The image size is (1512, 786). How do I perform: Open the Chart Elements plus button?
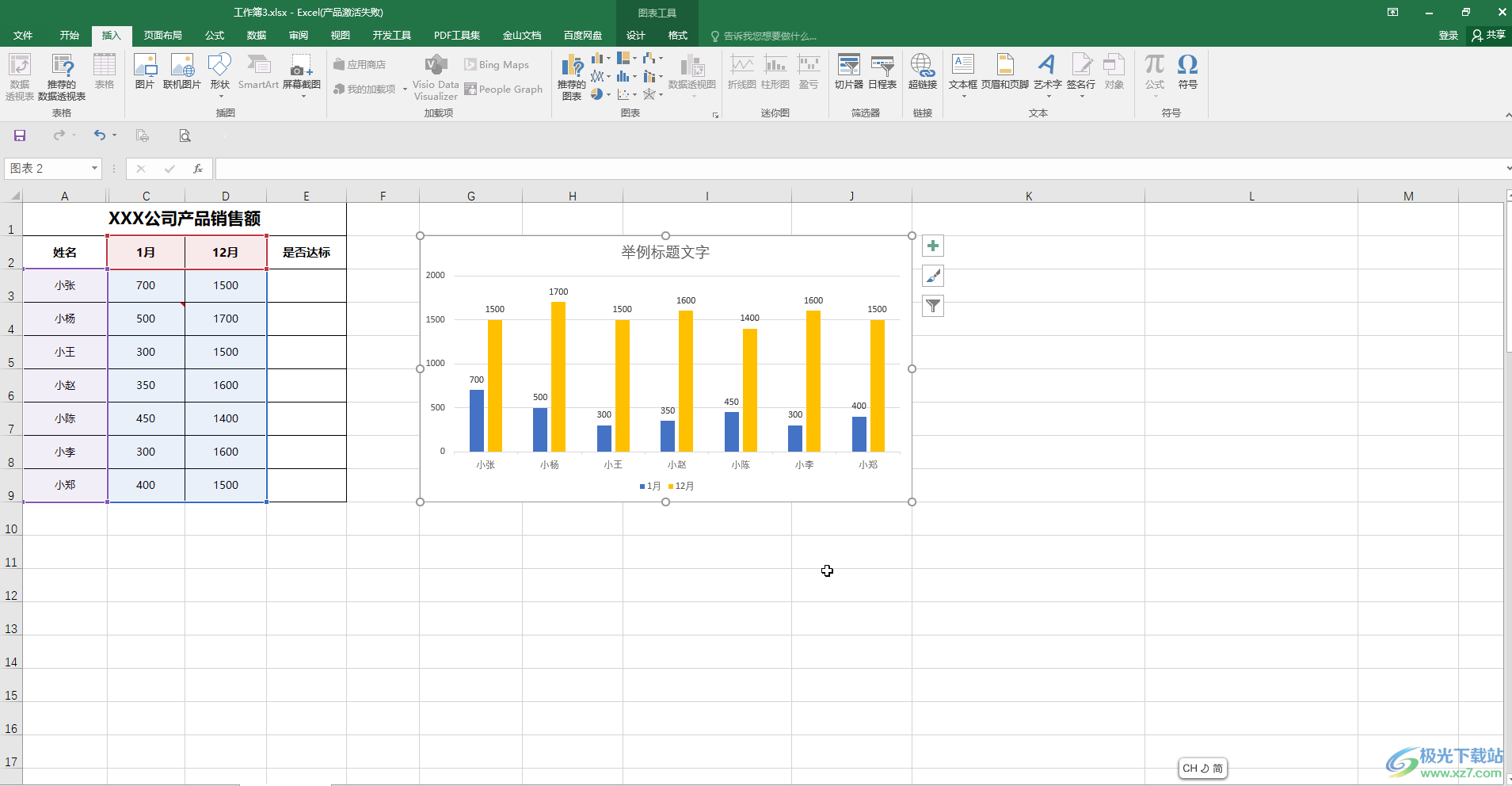pos(933,246)
